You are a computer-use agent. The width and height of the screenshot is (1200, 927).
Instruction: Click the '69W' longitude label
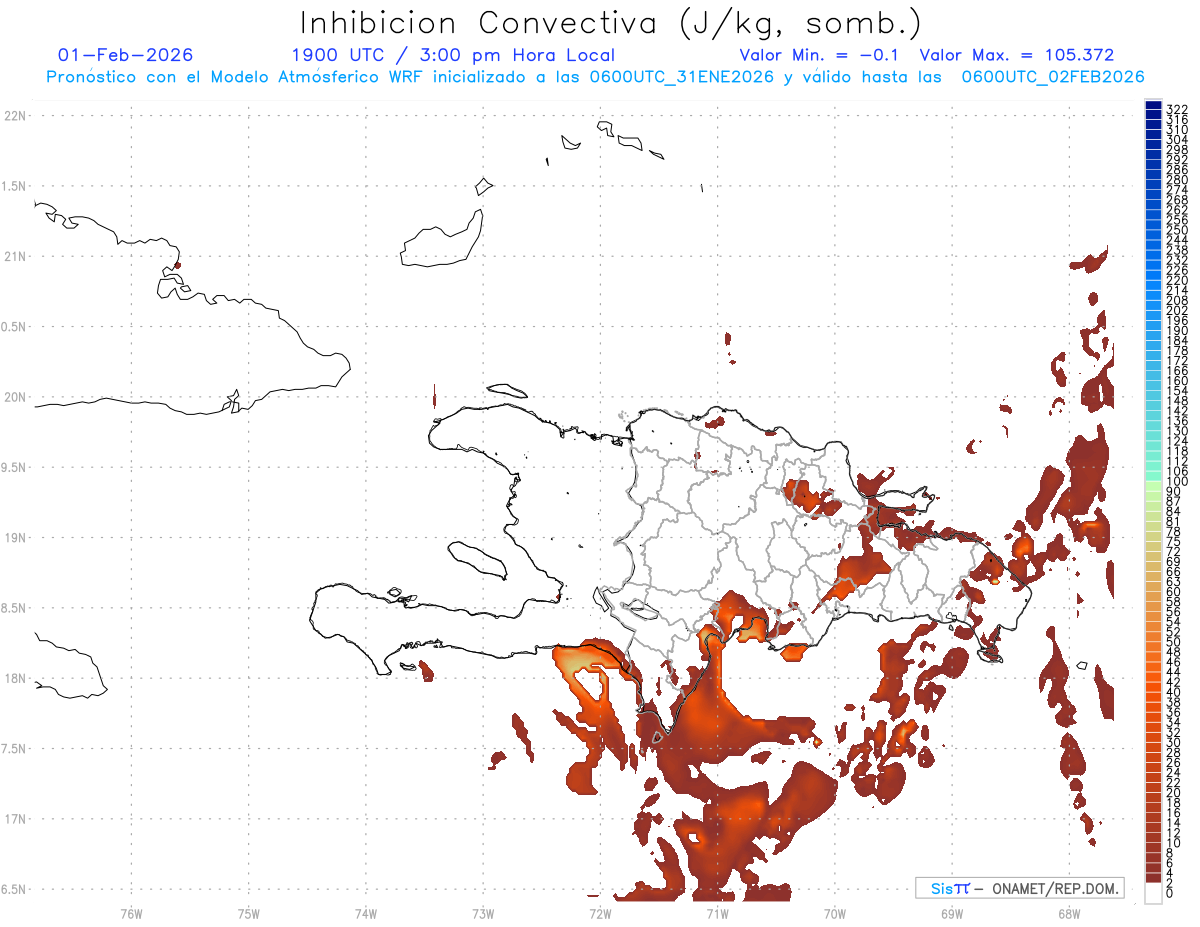(x=951, y=913)
